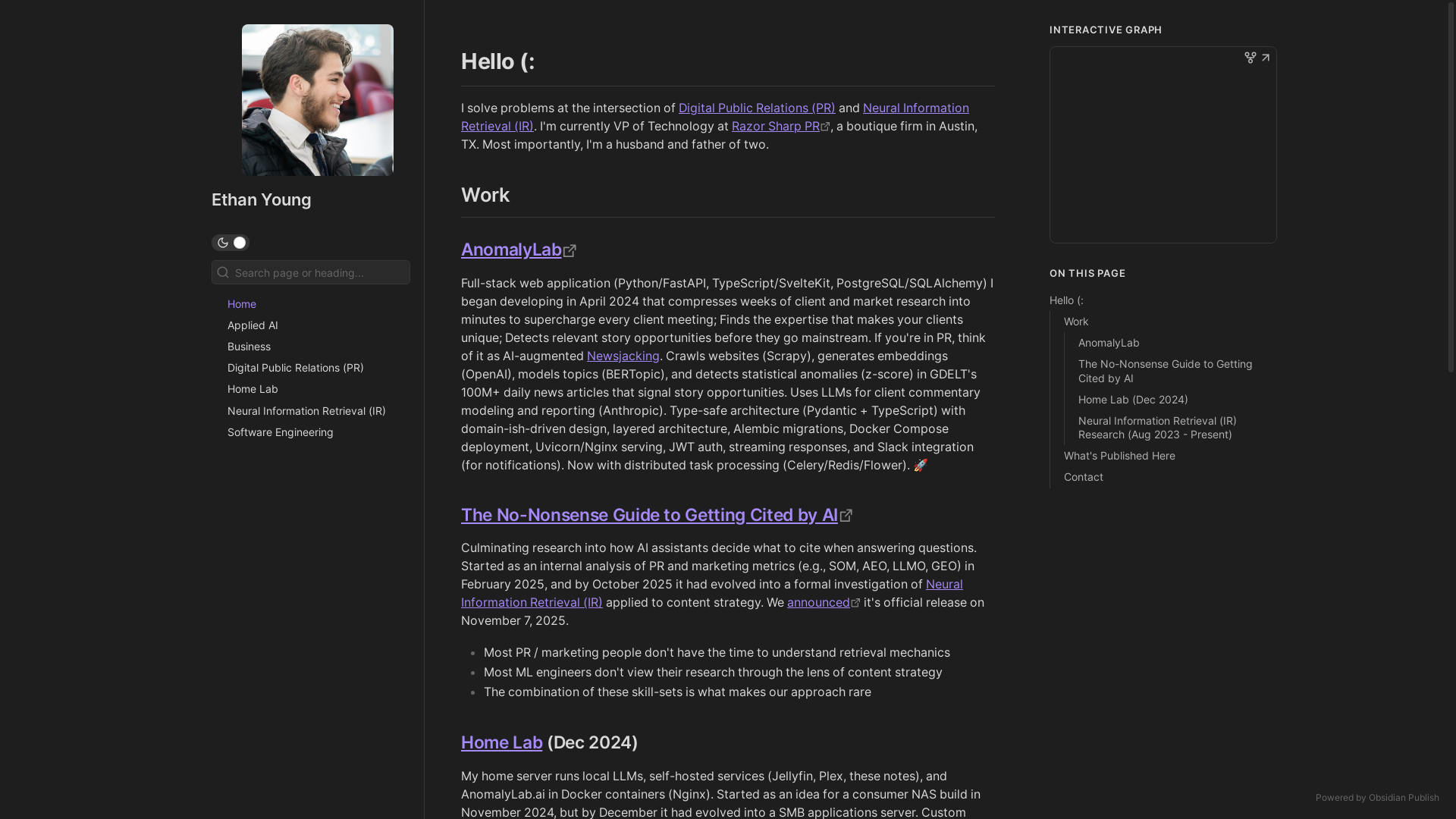Open Digital Public Relations (PR) sidebar item
The height and width of the screenshot is (819, 1456).
[296, 368]
